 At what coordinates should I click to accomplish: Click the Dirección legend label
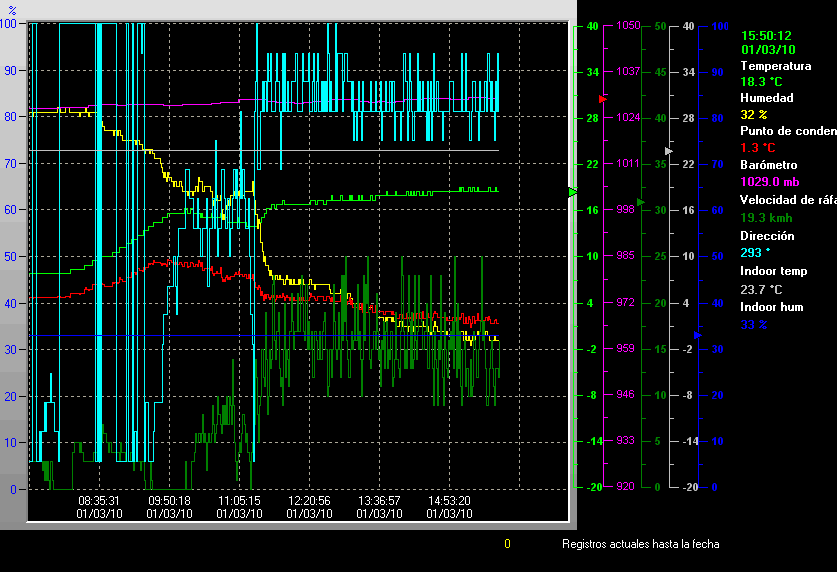tap(767, 236)
